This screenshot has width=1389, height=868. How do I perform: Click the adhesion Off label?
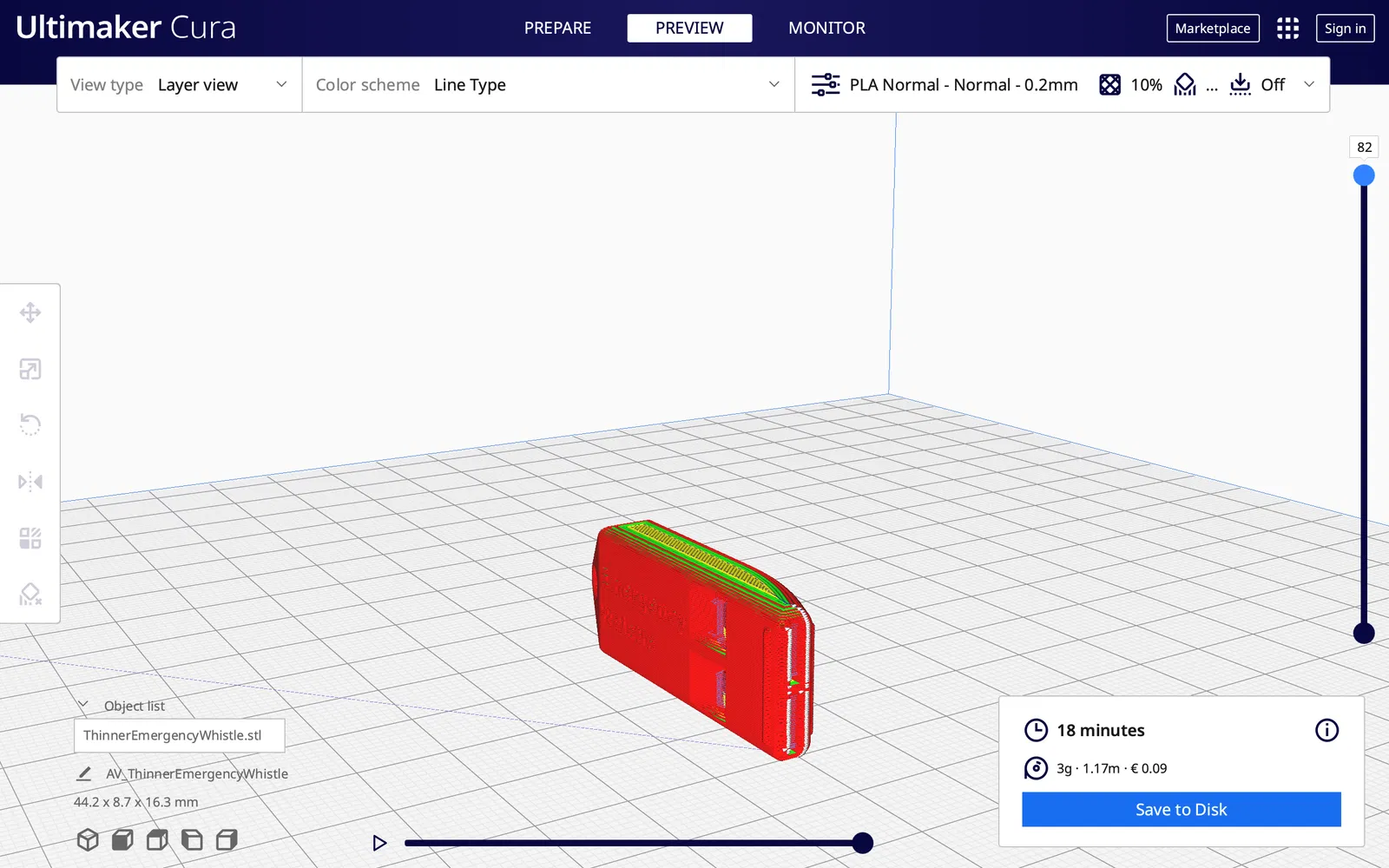pos(1273,84)
